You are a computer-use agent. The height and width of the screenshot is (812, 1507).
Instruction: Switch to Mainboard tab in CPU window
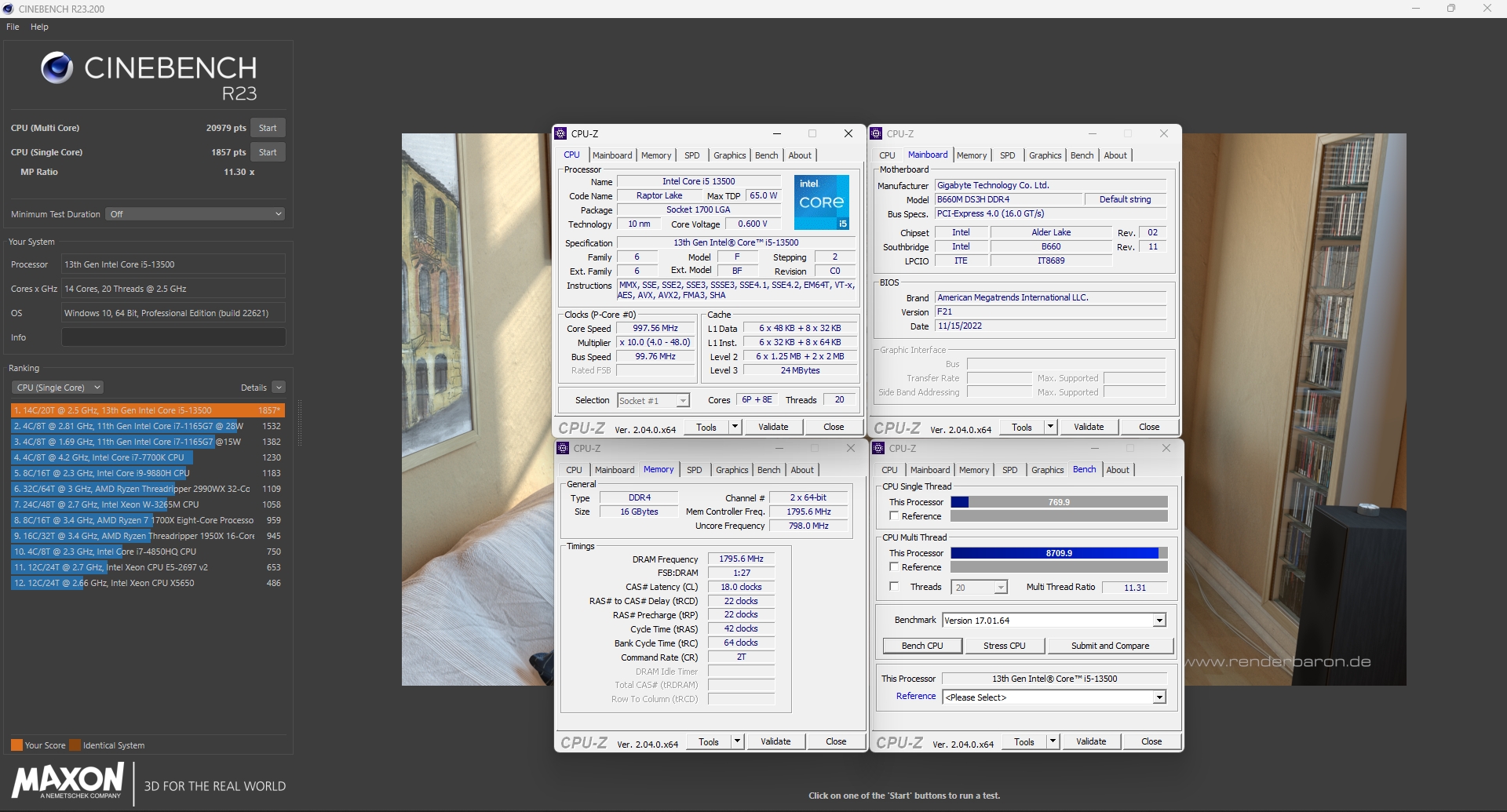coord(612,155)
